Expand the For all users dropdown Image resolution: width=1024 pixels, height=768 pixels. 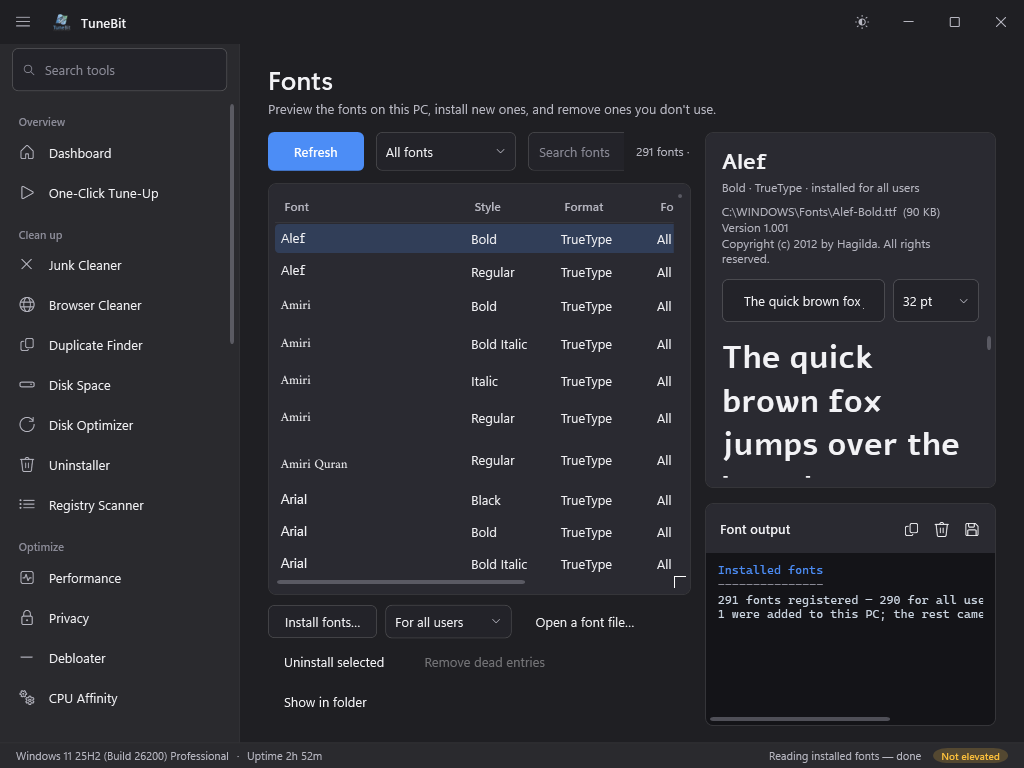[448, 622]
